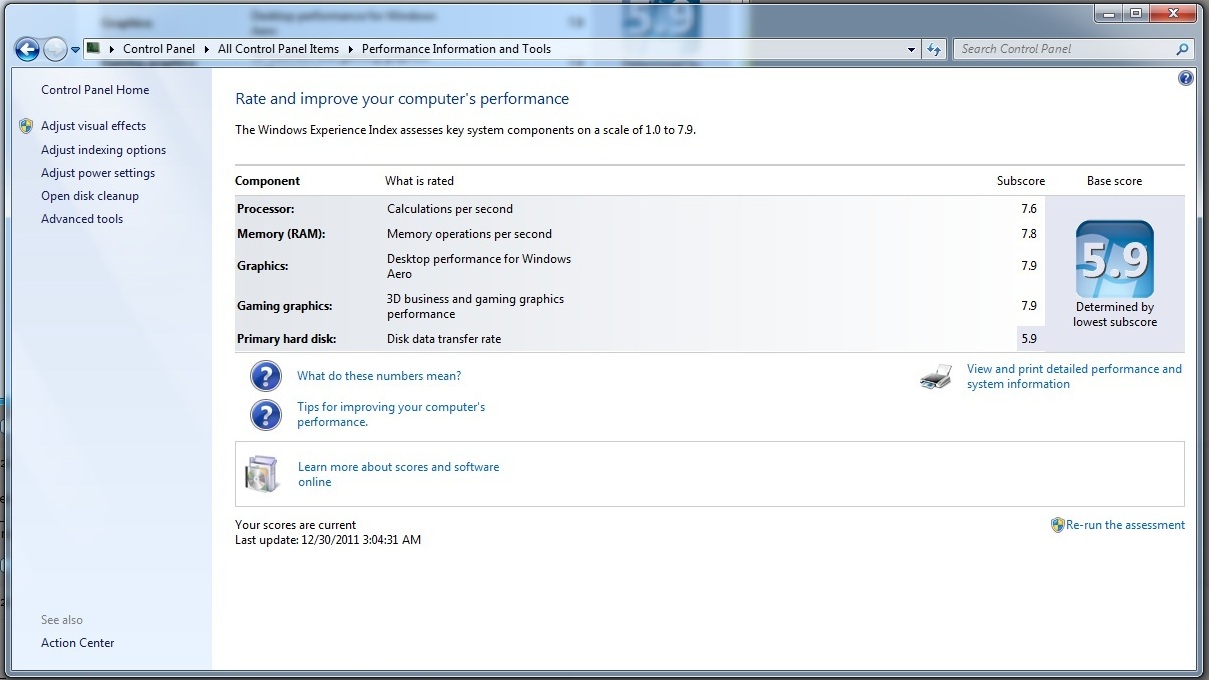This screenshot has width=1209, height=680.
Task: Click the question icon beside performance tips
Action: click(265, 414)
